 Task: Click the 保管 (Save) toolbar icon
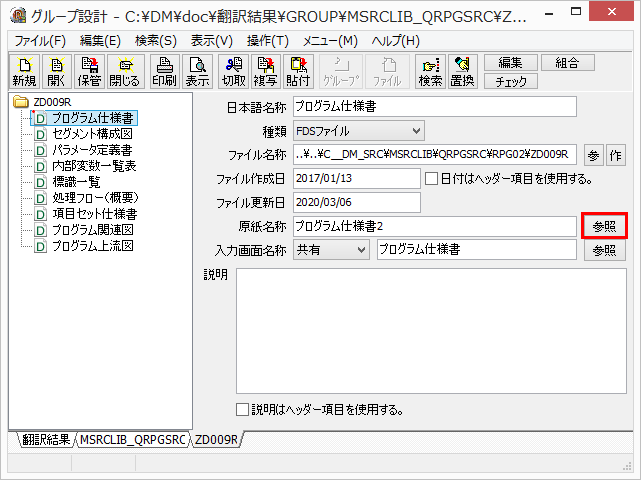pyautogui.click(x=90, y=72)
